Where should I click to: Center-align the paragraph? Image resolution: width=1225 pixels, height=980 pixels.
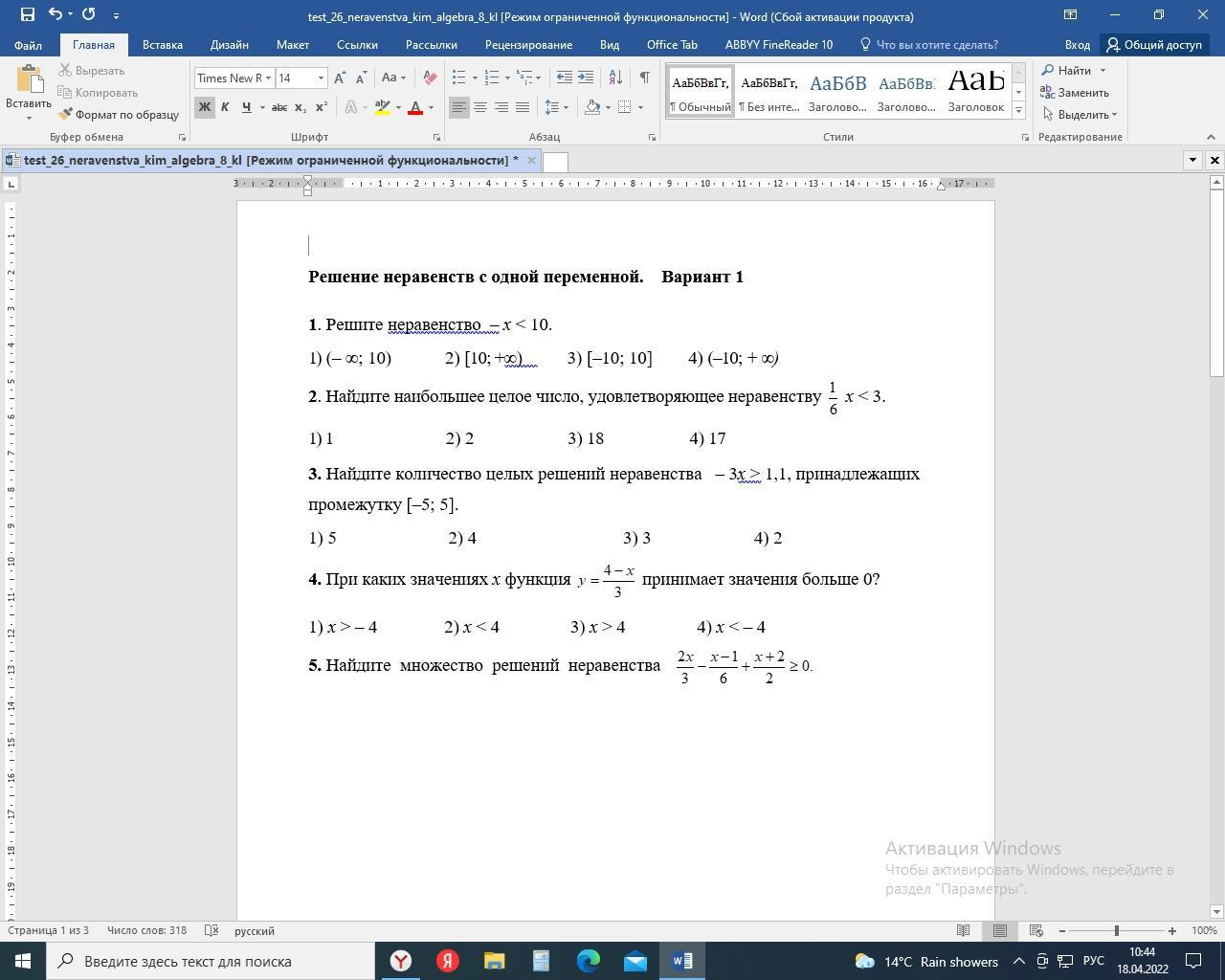click(480, 107)
